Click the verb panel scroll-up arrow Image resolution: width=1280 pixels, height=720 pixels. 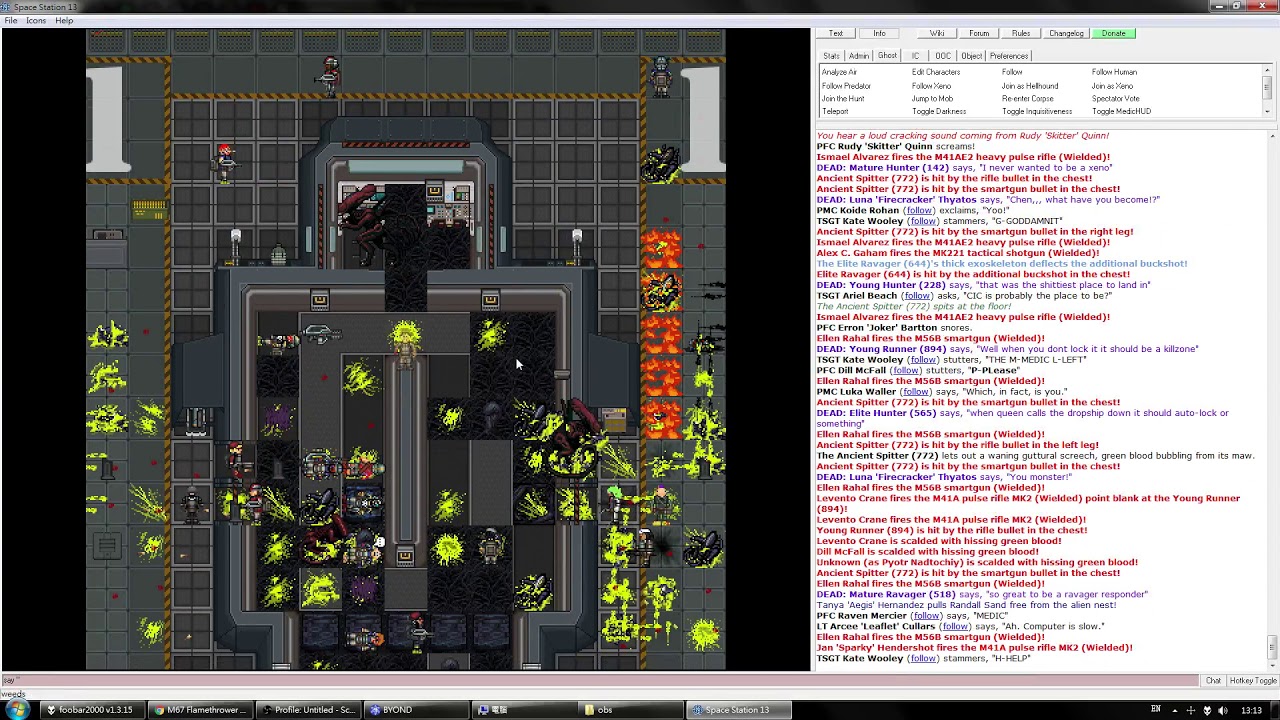[1268, 71]
